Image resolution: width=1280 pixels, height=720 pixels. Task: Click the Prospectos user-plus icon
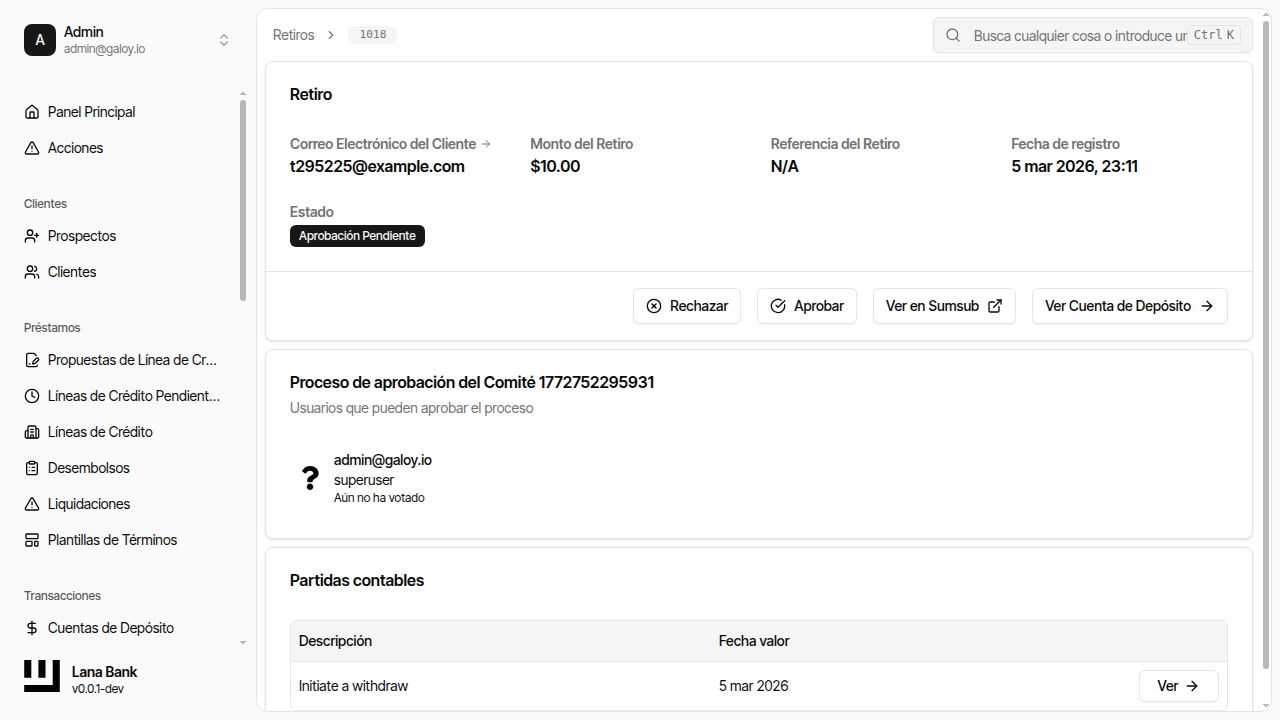click(32, 236)
